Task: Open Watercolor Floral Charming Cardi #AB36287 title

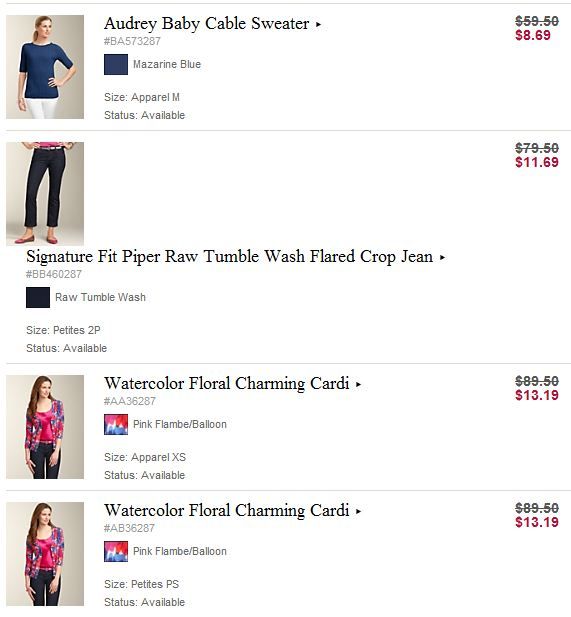Action: (227, 510)
